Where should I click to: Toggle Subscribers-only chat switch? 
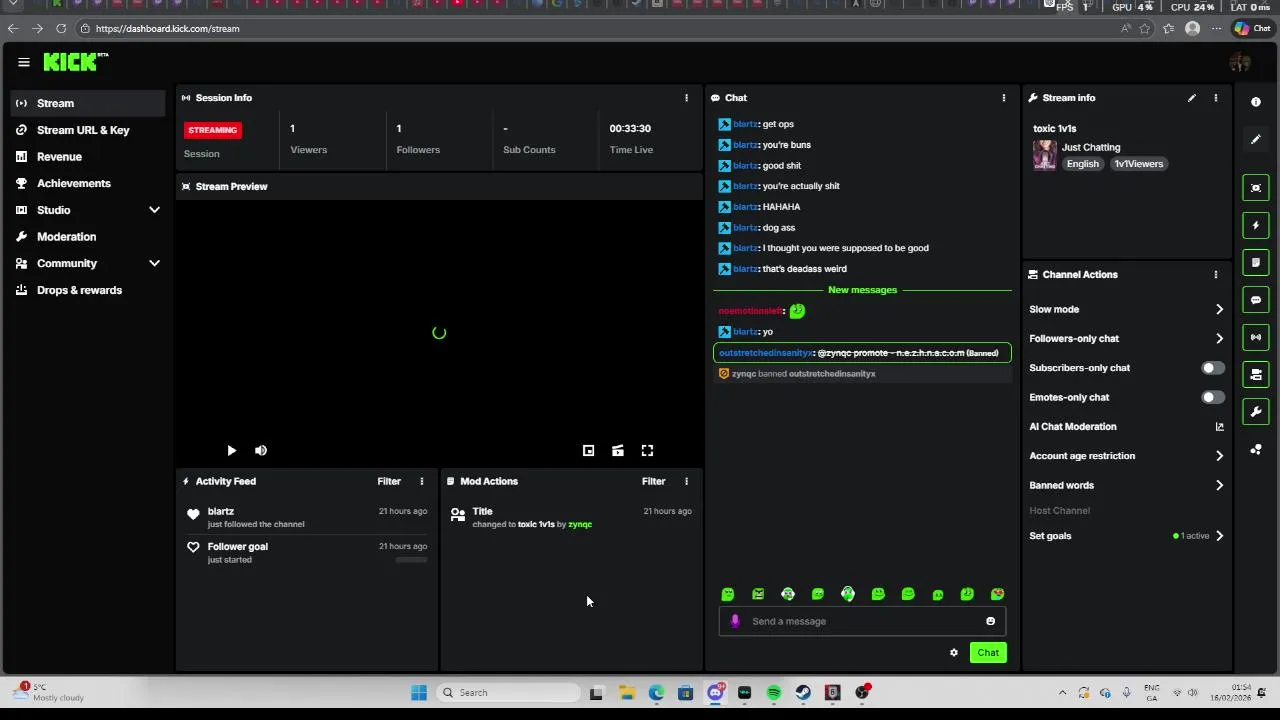point(1212,368)
